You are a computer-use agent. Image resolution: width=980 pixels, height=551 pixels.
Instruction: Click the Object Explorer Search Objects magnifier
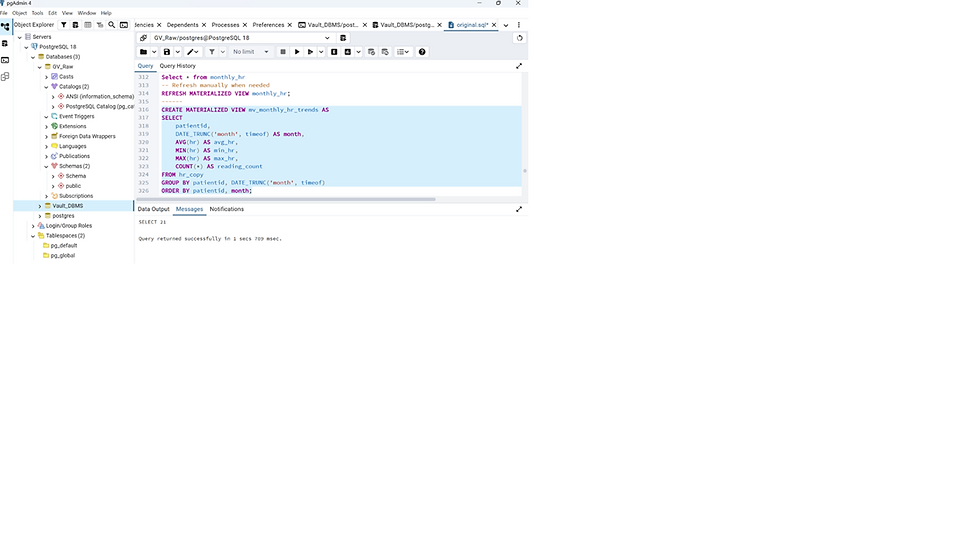(111, 25)
